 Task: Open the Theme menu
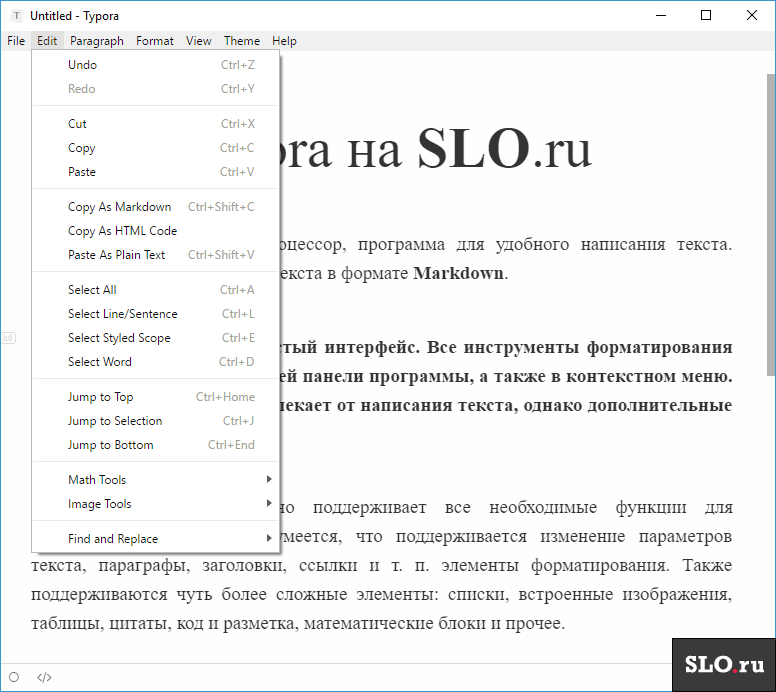[x=242, y=41]
